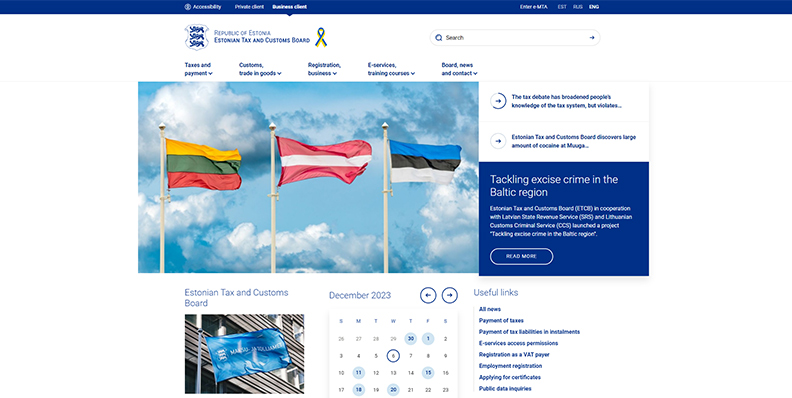Viewport: 792px width, 398px height.
Task: Switch language to EST
Action: [x=562, y=7]
